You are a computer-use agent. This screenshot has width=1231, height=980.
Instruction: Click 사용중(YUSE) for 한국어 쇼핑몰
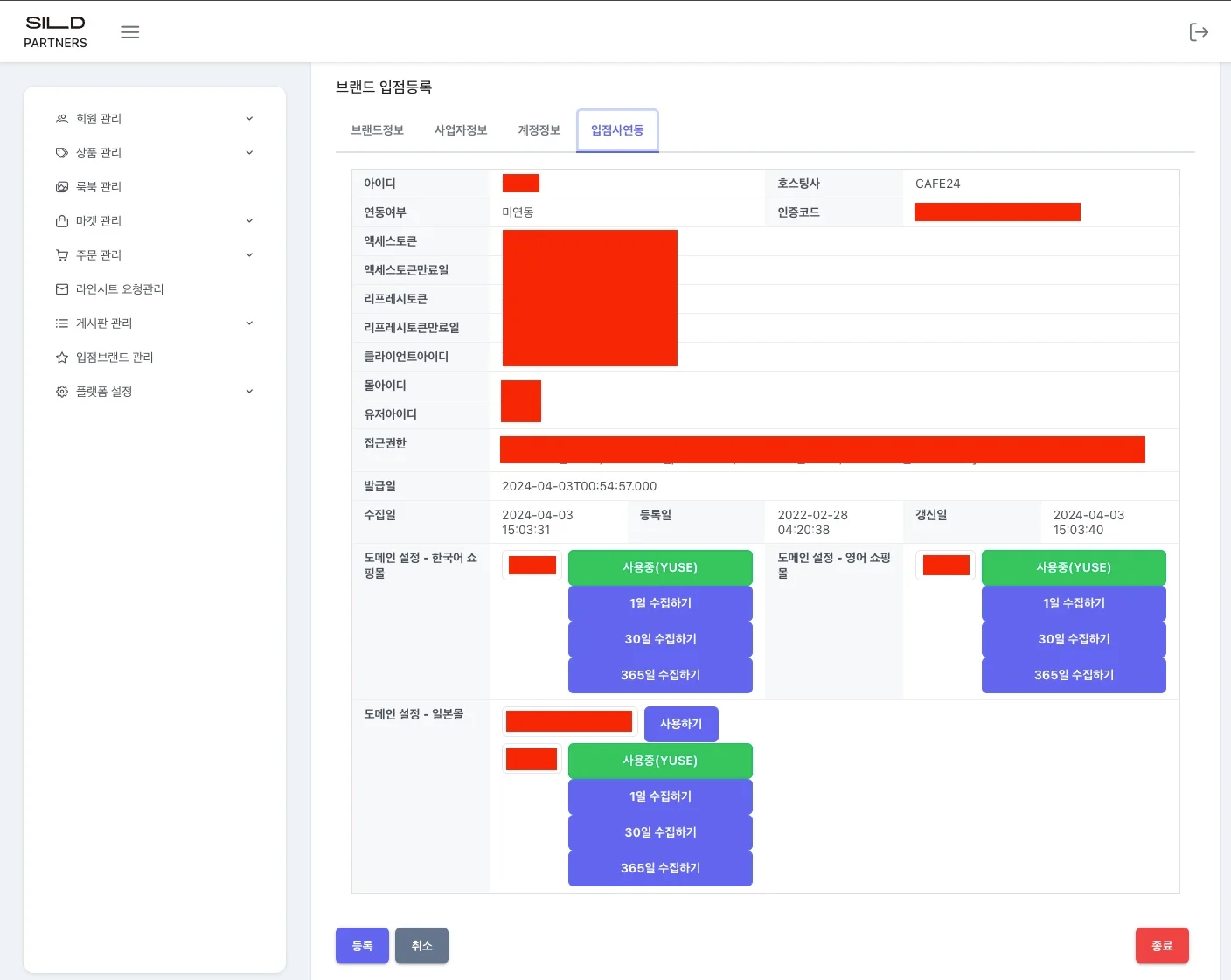[660, 567]
